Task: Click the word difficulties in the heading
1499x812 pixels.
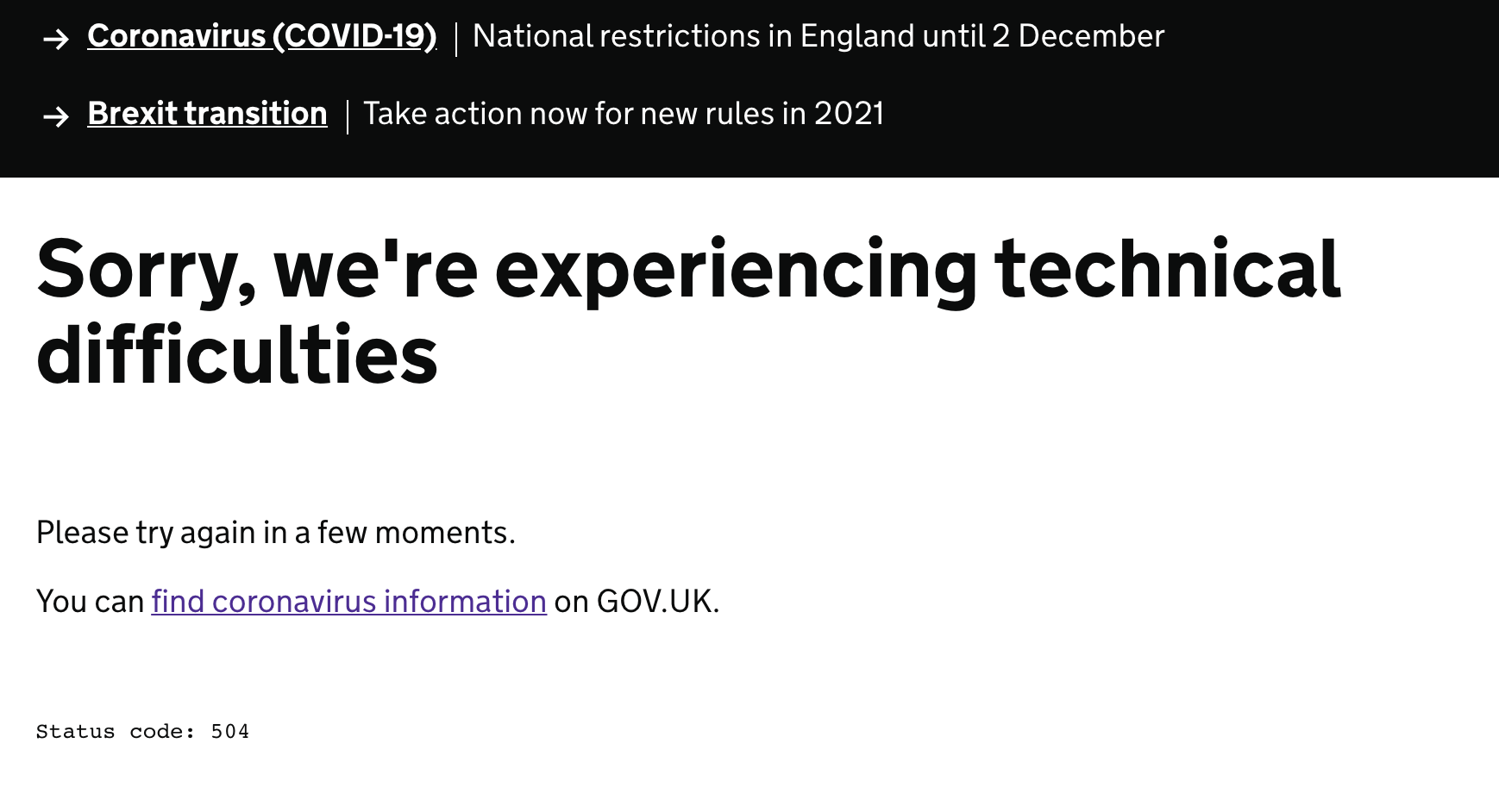Action: coord(237,357)
